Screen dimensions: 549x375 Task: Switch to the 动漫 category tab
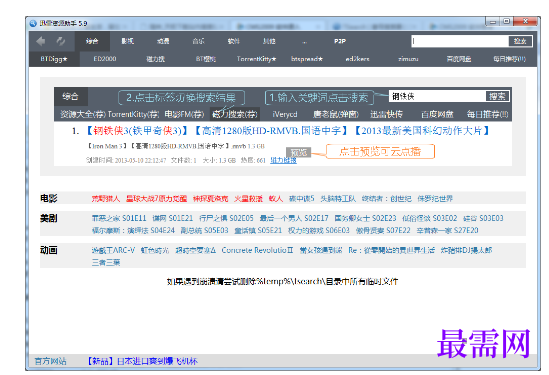(163, 41)
